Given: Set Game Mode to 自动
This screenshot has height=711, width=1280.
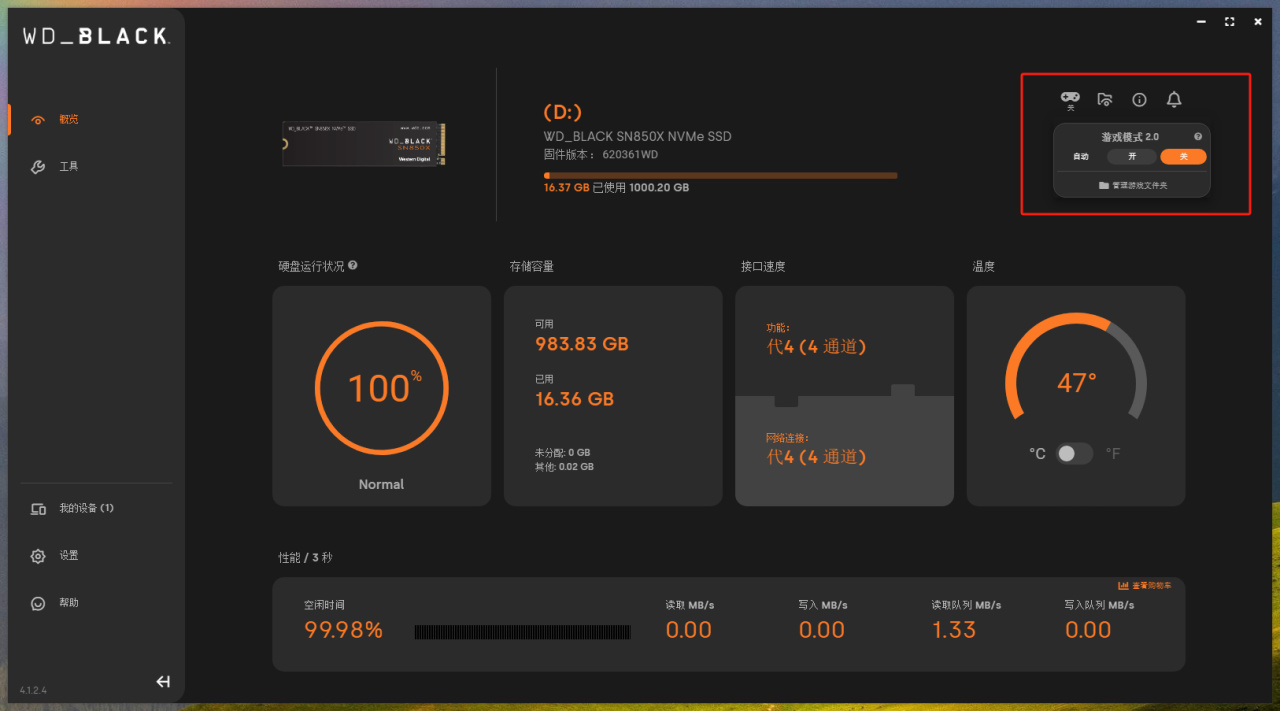Looking at the screenshot, I should [1081, 157].
